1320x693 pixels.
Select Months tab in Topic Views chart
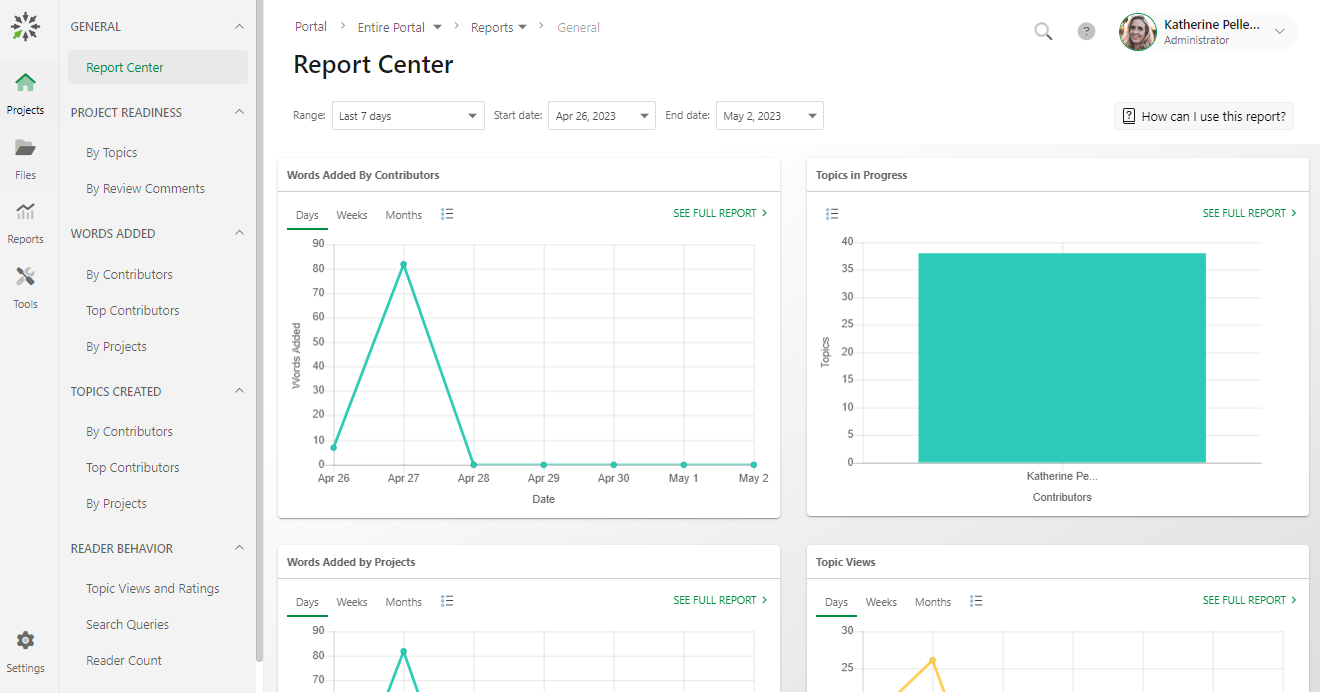pos(932,602)
